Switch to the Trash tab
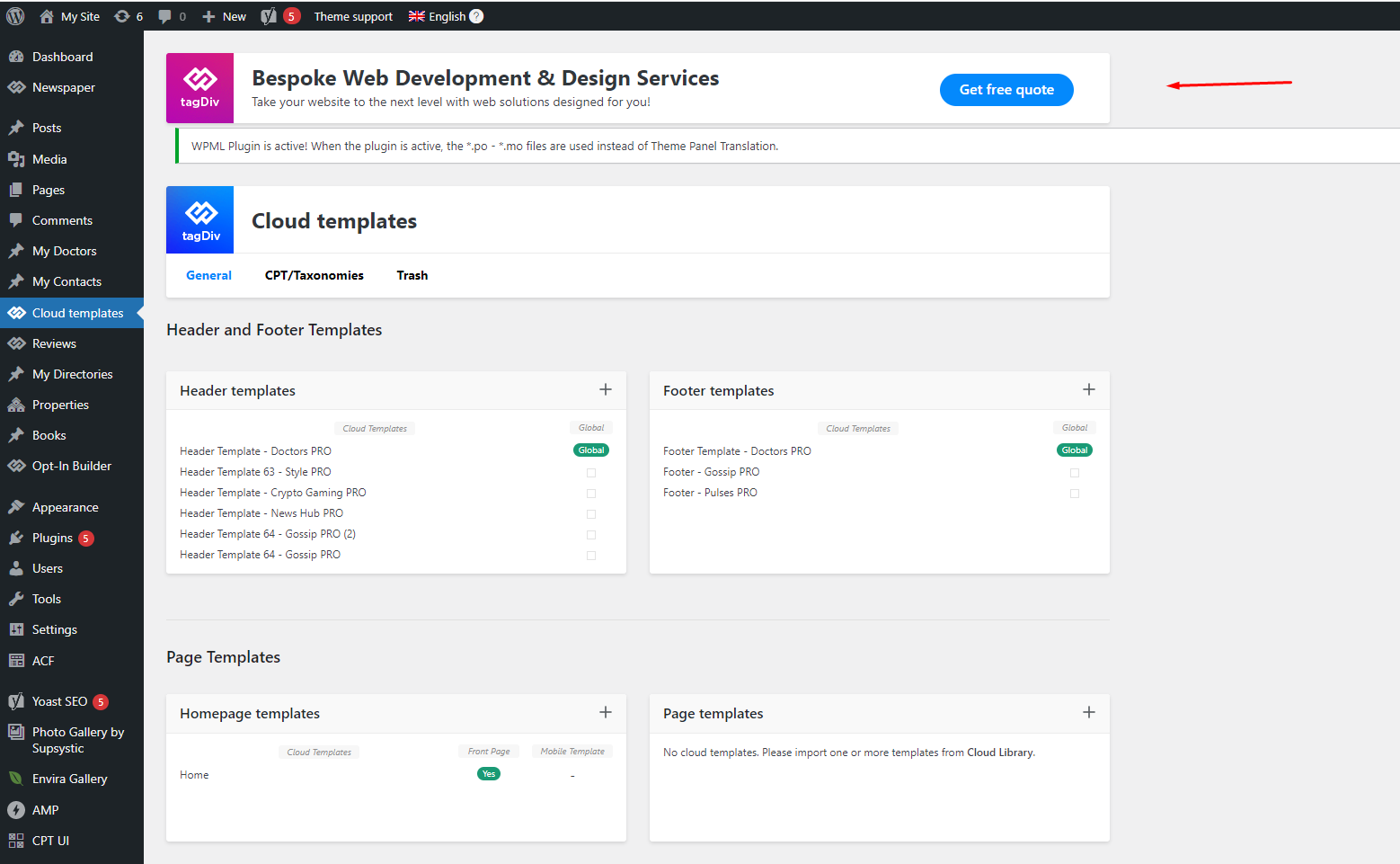Screen dimensions: 1400x864 tap(412, 275)
